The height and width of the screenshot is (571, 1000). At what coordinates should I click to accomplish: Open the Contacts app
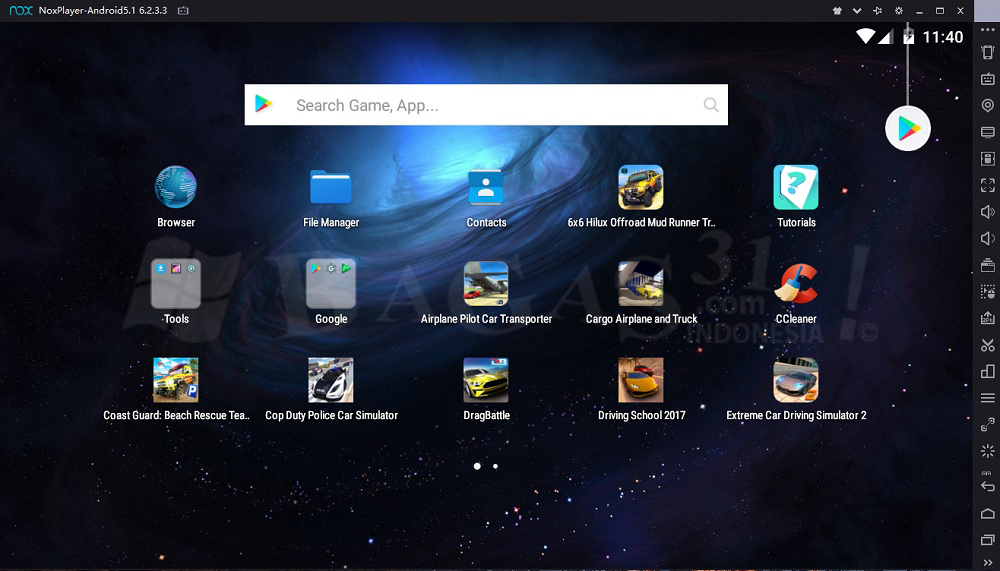pyautogui.click(x=486, y=187)
